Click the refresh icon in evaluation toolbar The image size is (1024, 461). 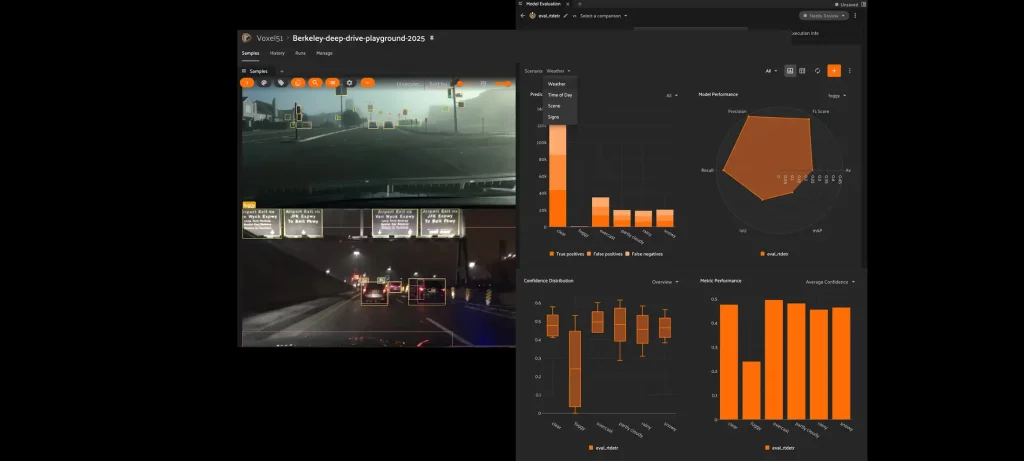pos(818,71)
